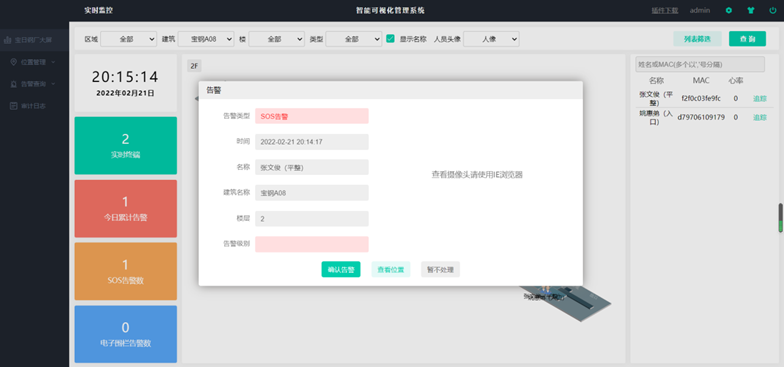Screen dimensions: 784x367
Task: Select the 宝日钢厂大屏 chart icon in sidebar
Action: pos(8,40)
